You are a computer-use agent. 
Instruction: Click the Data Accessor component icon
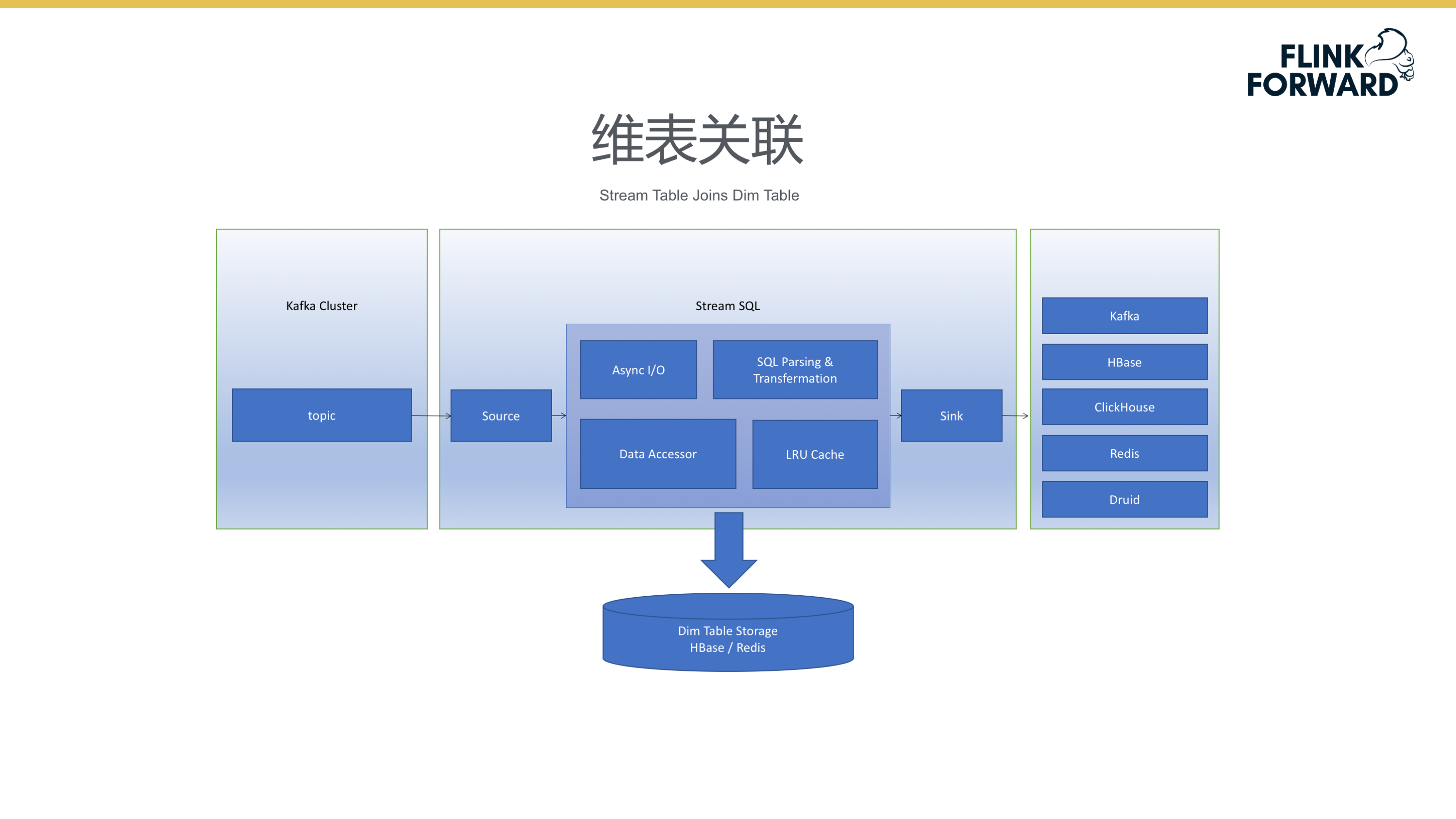pyautogui.click(x=657, y=453)
